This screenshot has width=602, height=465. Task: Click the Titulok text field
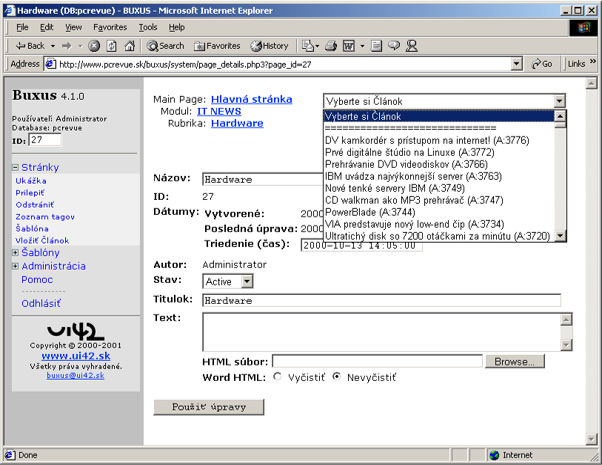381,300
